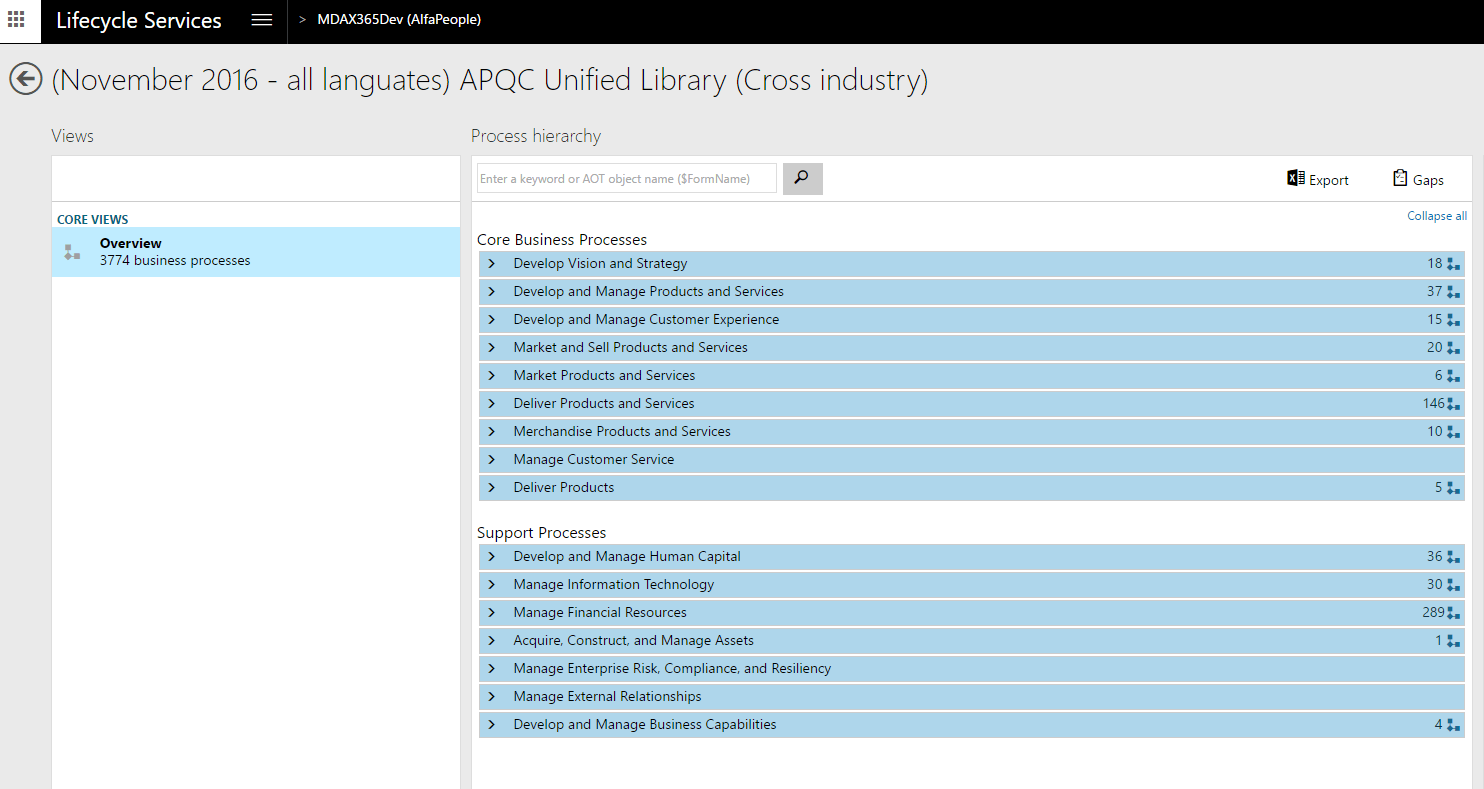Click the Excel Export icon
Image resolution: width=1484 pixels, height=789 pixels.
(1296, 179)
